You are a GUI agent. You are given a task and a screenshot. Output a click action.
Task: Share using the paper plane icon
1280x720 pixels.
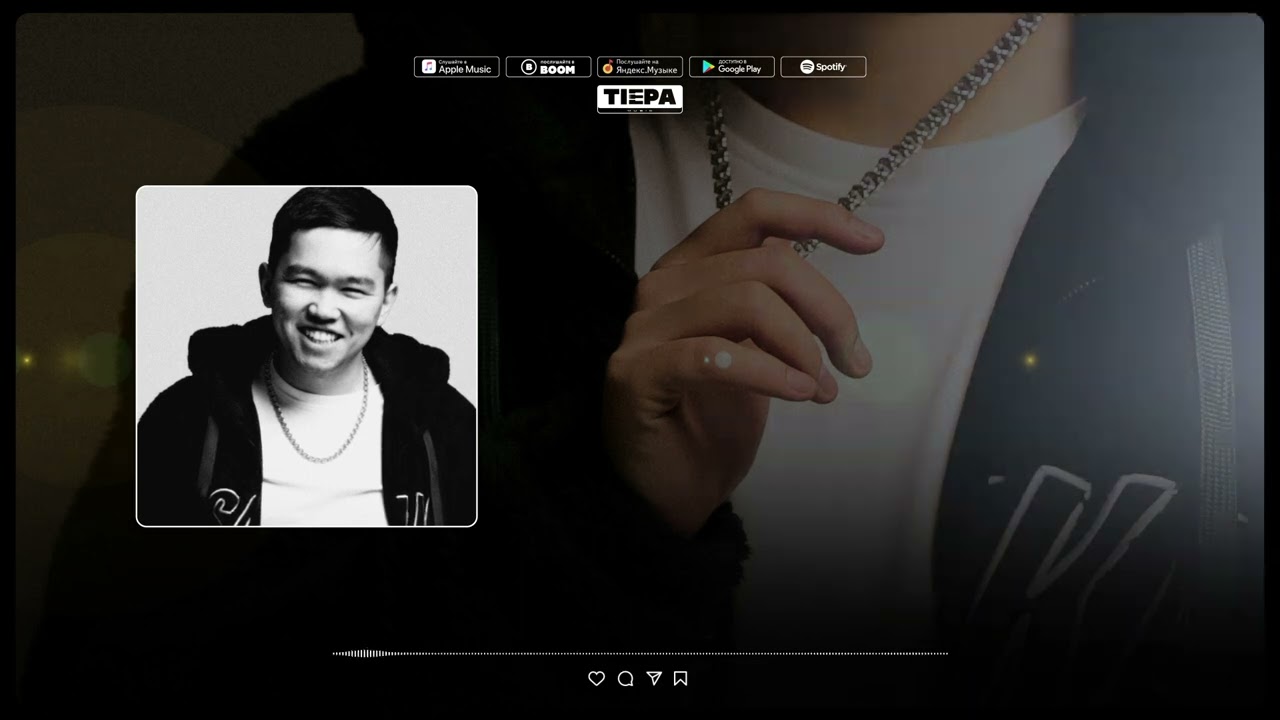tap(654, 679)
